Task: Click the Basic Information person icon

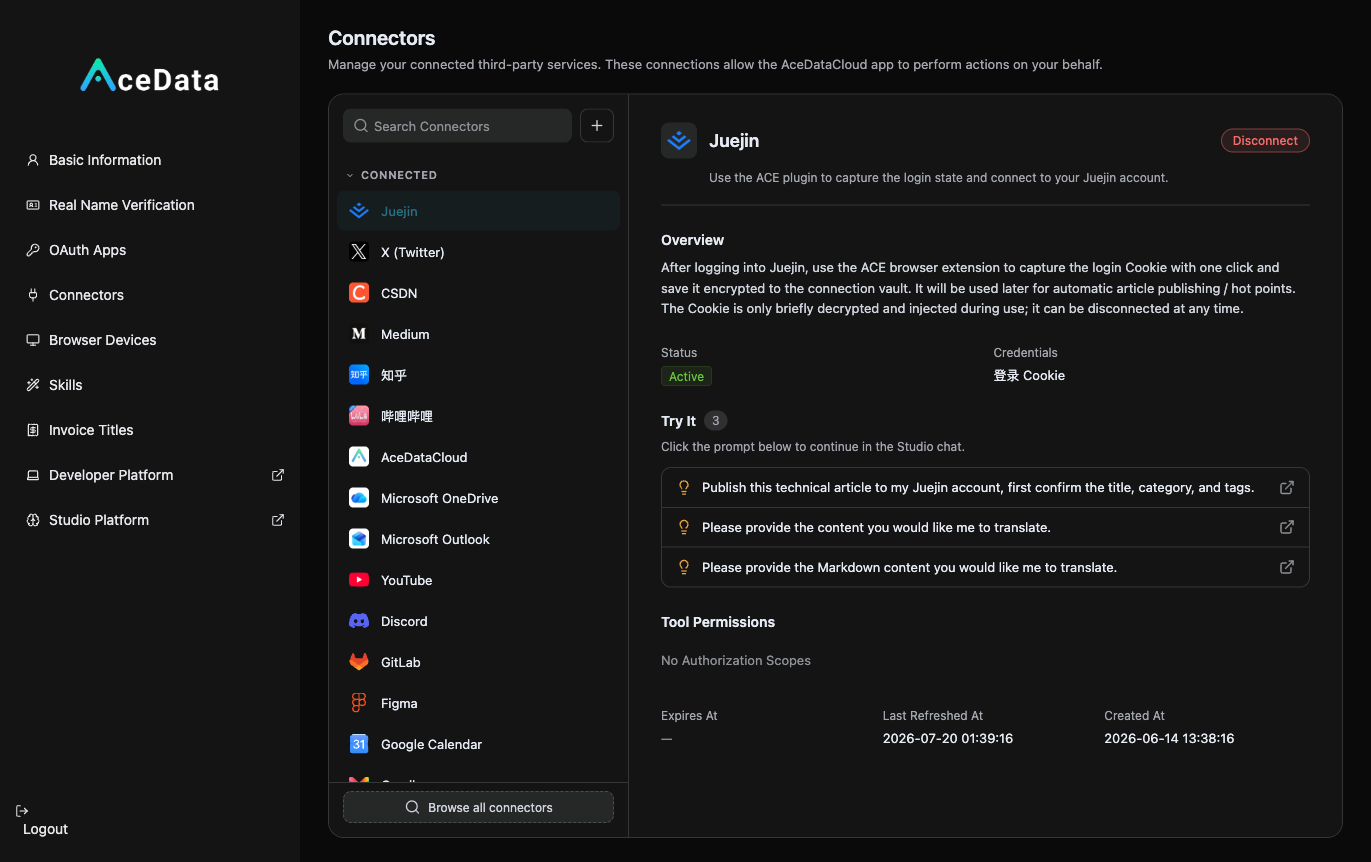Action: tap(33, 160)
